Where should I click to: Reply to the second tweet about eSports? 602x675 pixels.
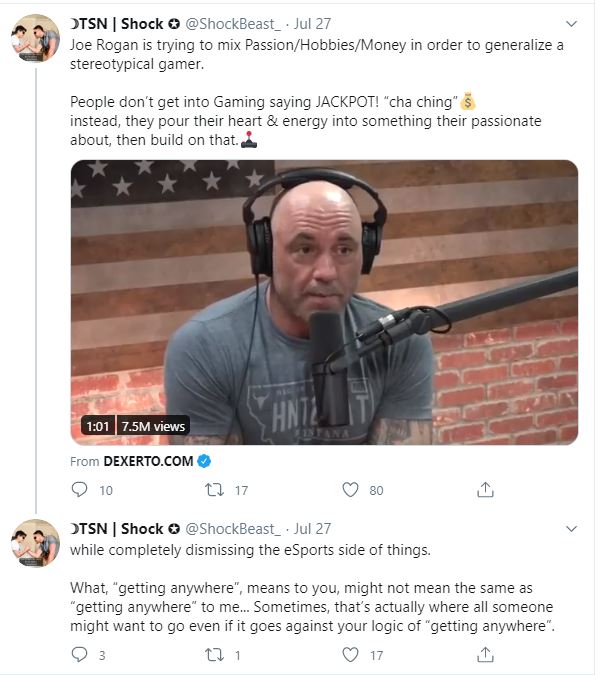80,655
